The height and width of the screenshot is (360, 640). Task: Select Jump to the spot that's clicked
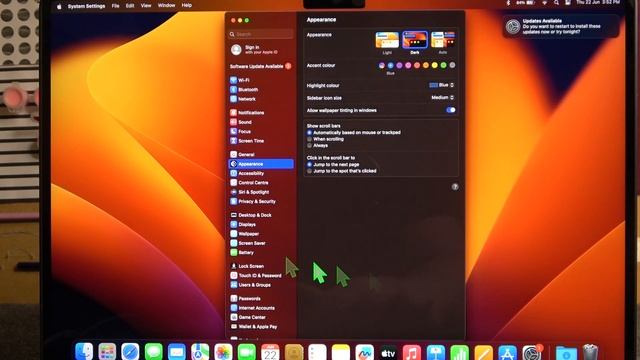309,171
